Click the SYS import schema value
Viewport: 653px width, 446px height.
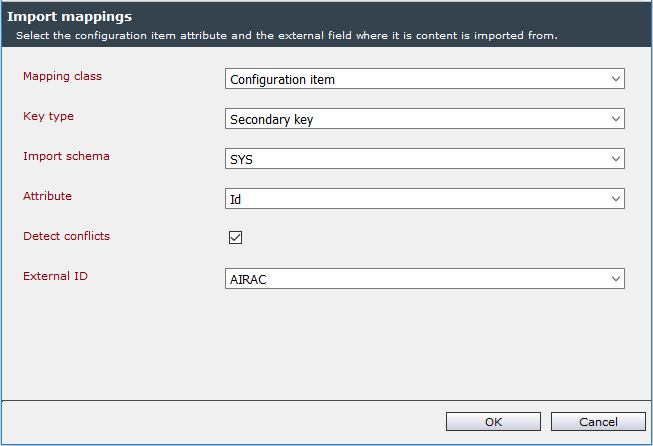click(x=242, y=159)
